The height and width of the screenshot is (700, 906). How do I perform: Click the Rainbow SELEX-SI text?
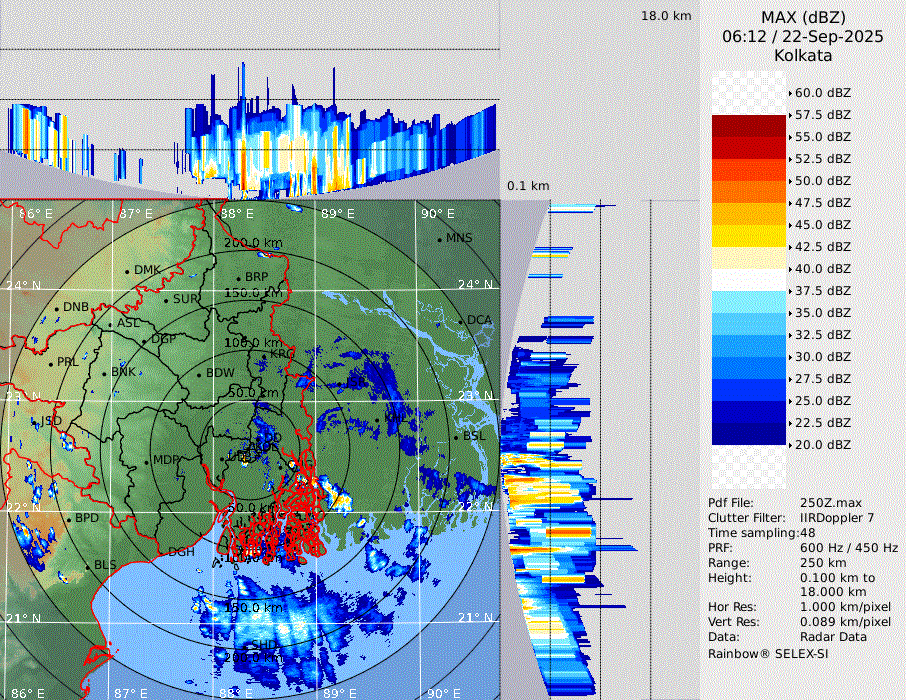pyautogui.click(x=768, y=653)
